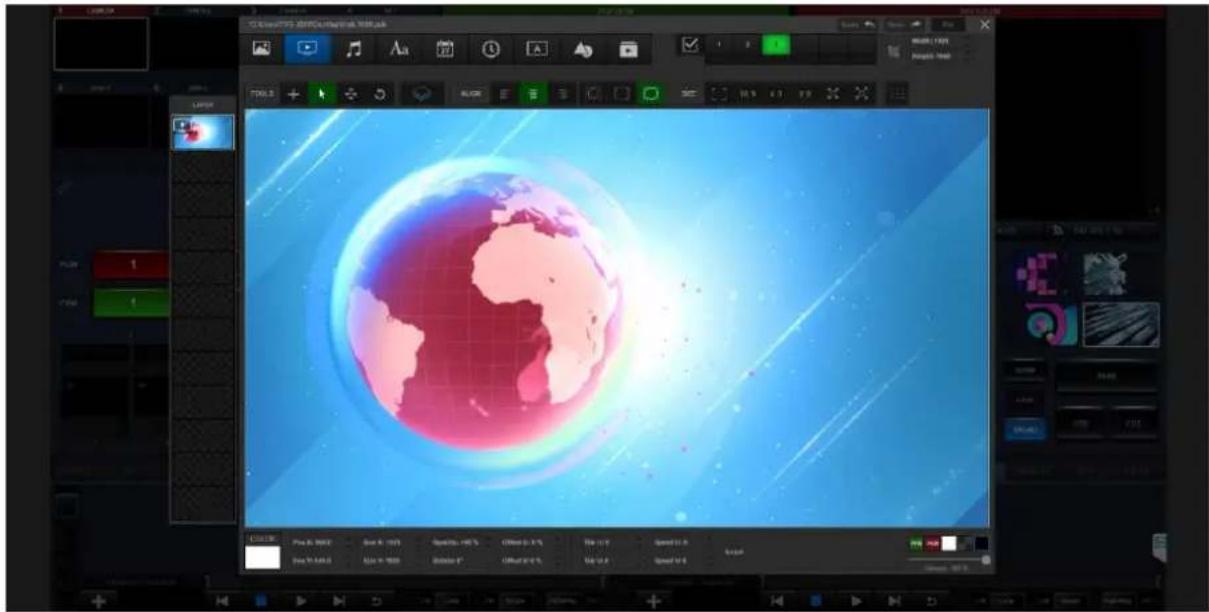This screenshot has width=1209, height=612.
Task: Click the red PGM 1 button in background
Action: [131, 265]
